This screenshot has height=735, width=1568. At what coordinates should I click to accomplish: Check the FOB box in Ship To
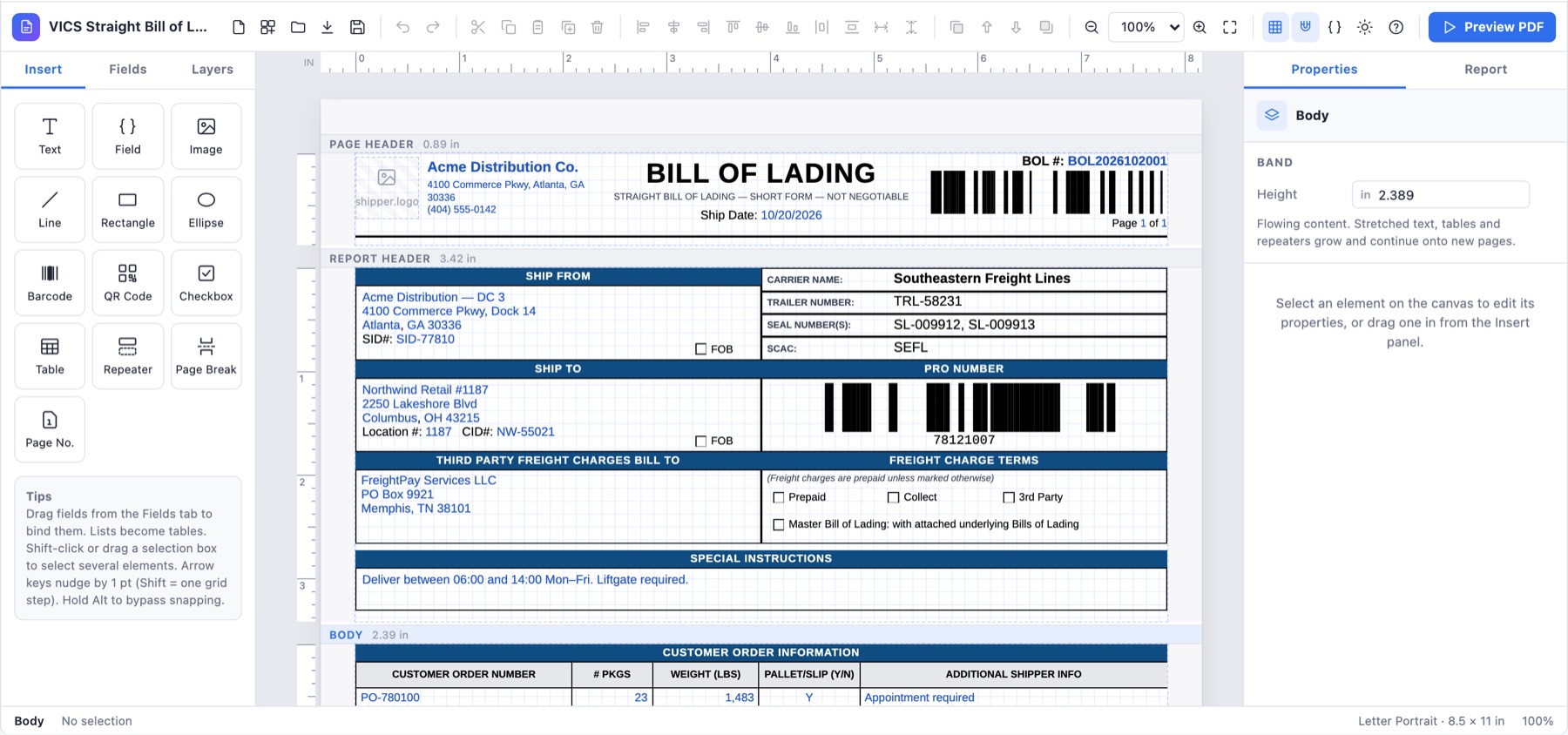[x=700, y=442]
